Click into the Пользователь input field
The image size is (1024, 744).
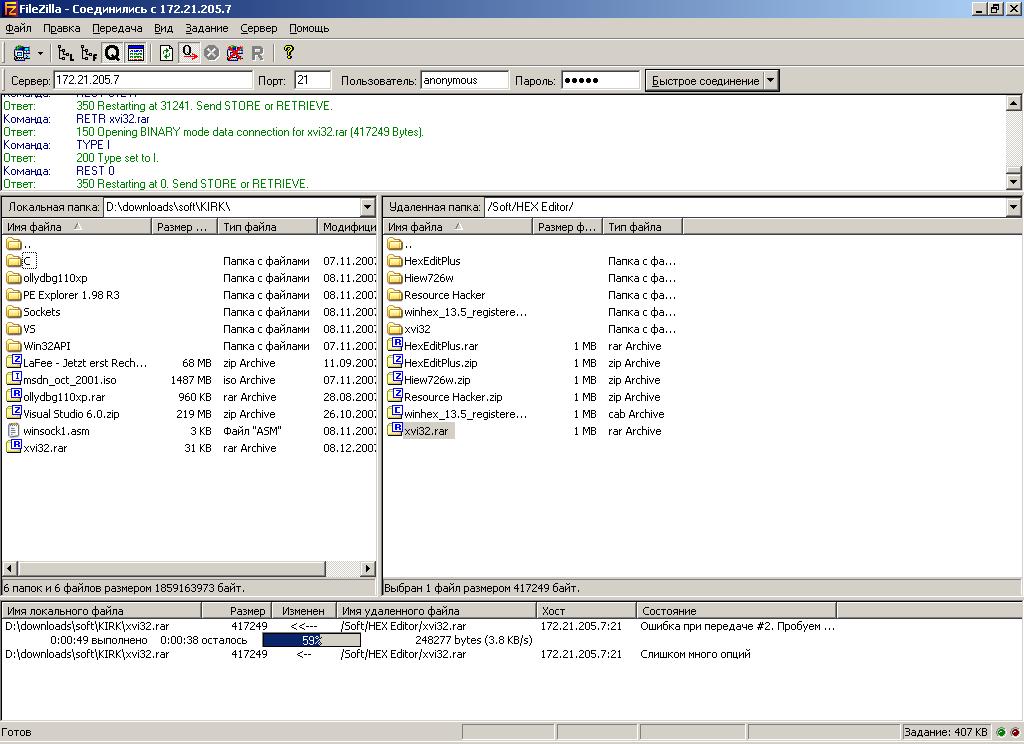click(x=464, y=81)
